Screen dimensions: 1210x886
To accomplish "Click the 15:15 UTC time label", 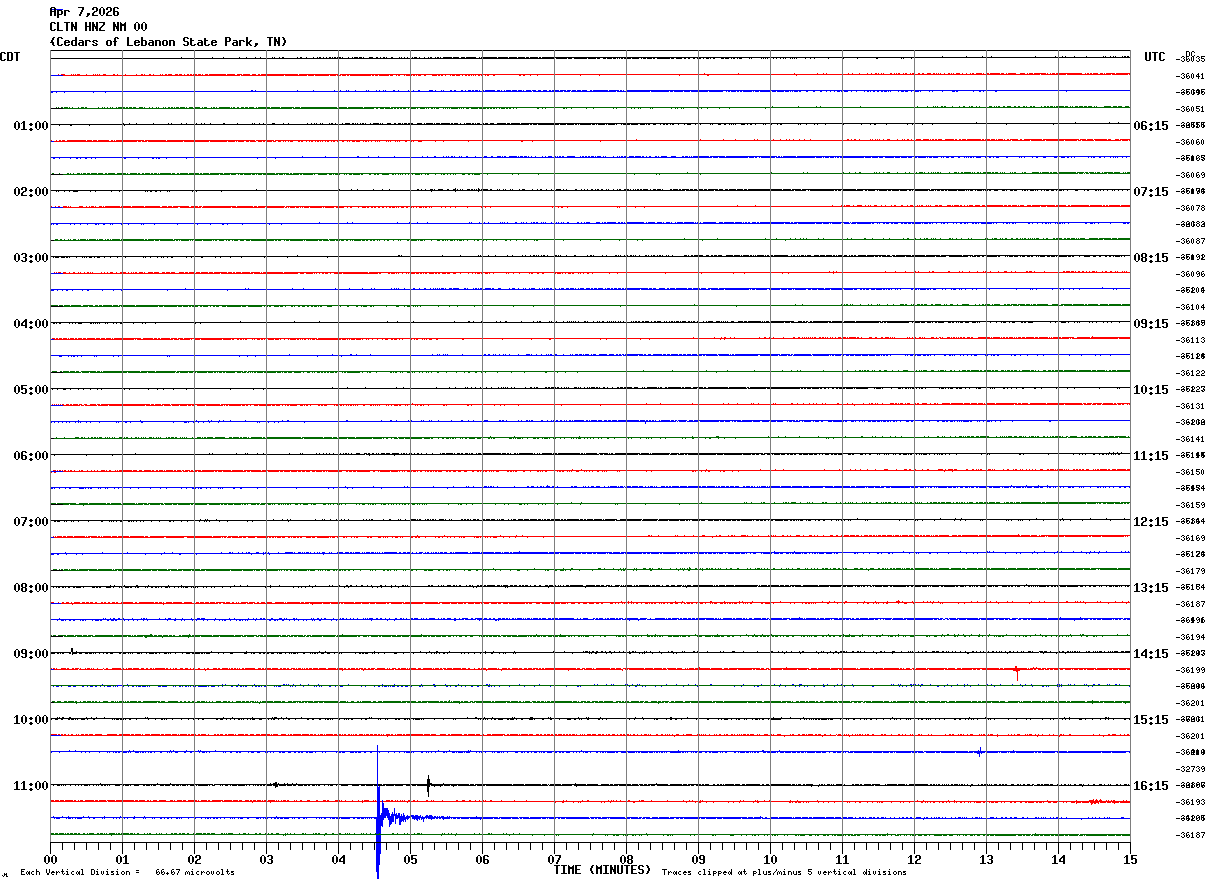I will (1151, 720).
